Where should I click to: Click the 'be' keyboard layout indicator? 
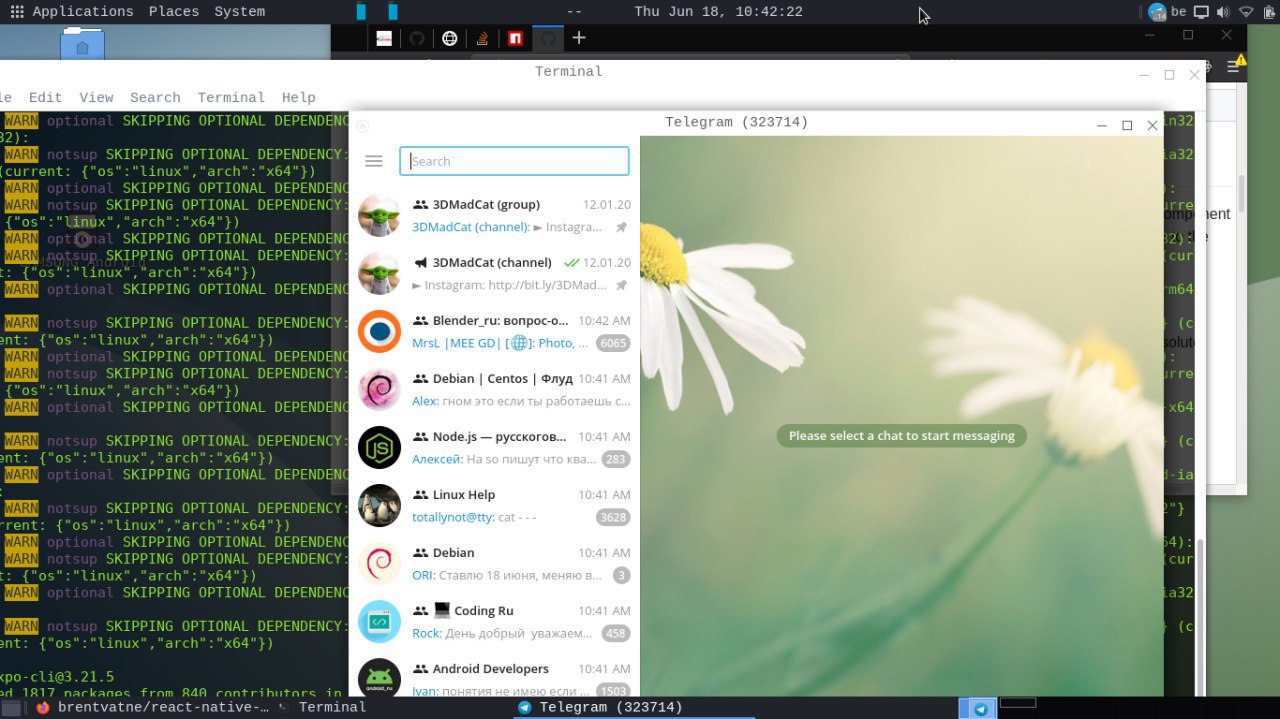click(x=1178, y=12)
